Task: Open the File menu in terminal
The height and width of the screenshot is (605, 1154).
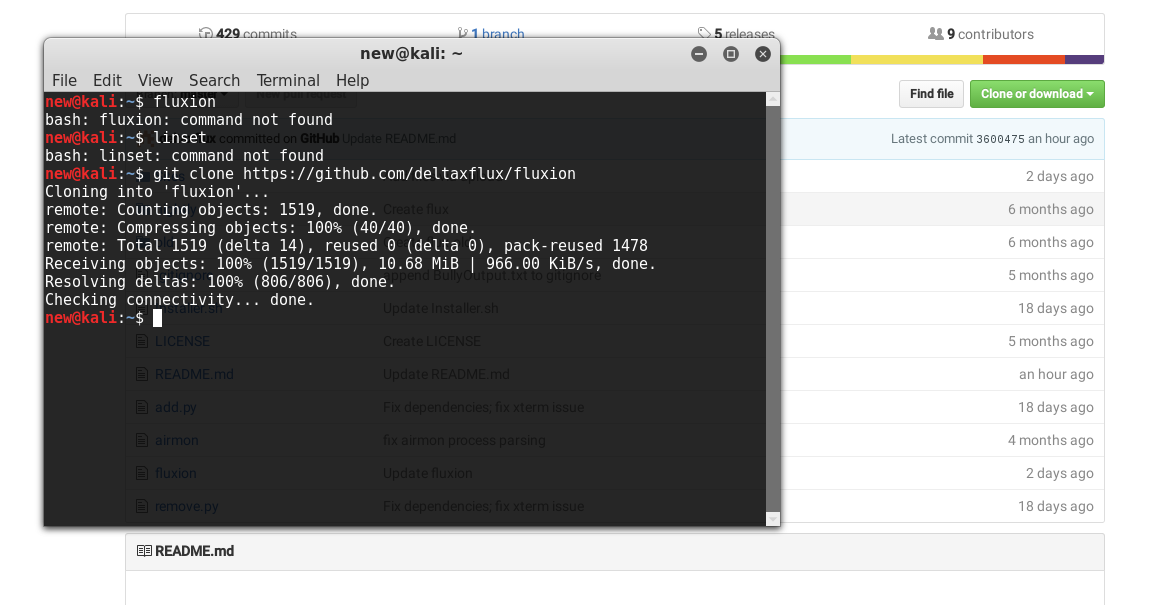Action: coord(64,80)
